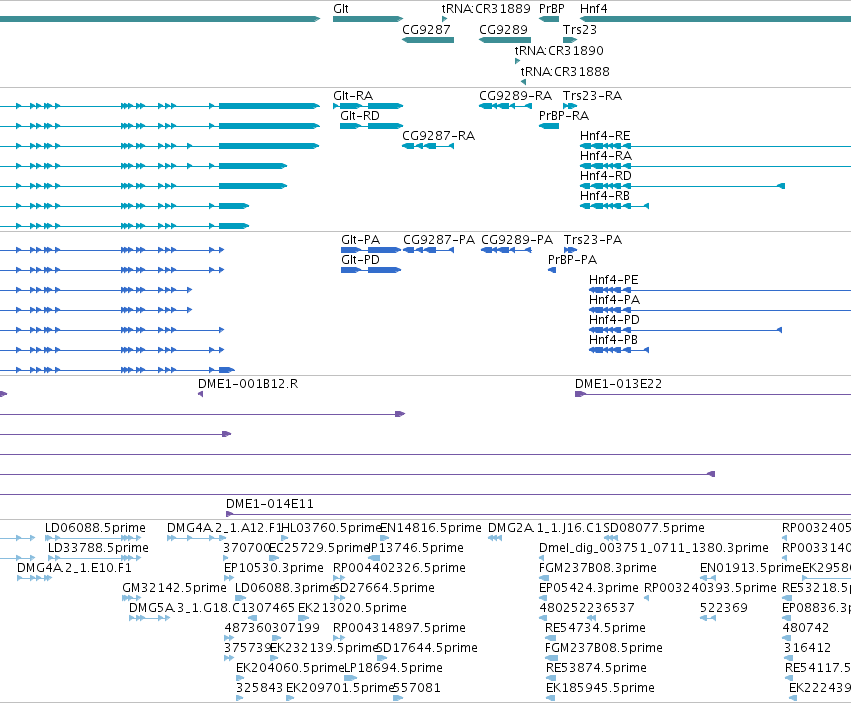Click the Hnf4-PD protein label

[x=614, y=320]
